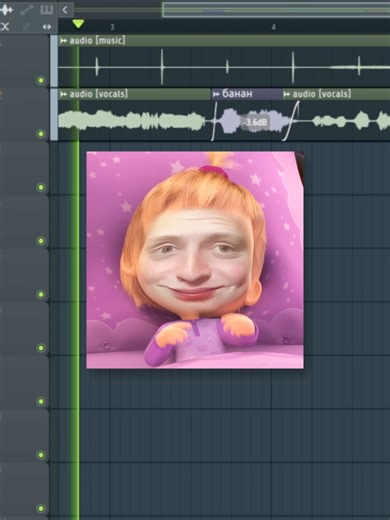This screenshot has width=390, height=520.
Task: Click the left chevron arrow button
Action: (65, 10)
